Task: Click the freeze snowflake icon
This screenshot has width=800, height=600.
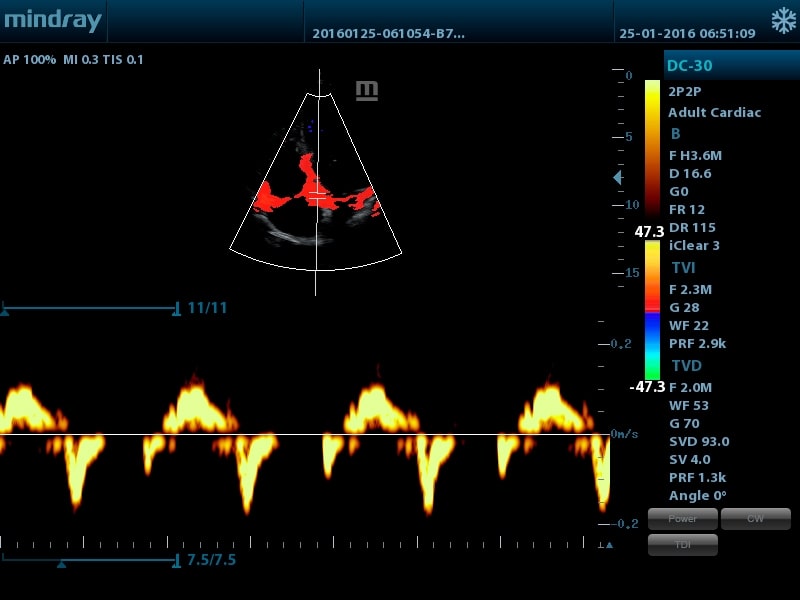Action: coord(783,21)
